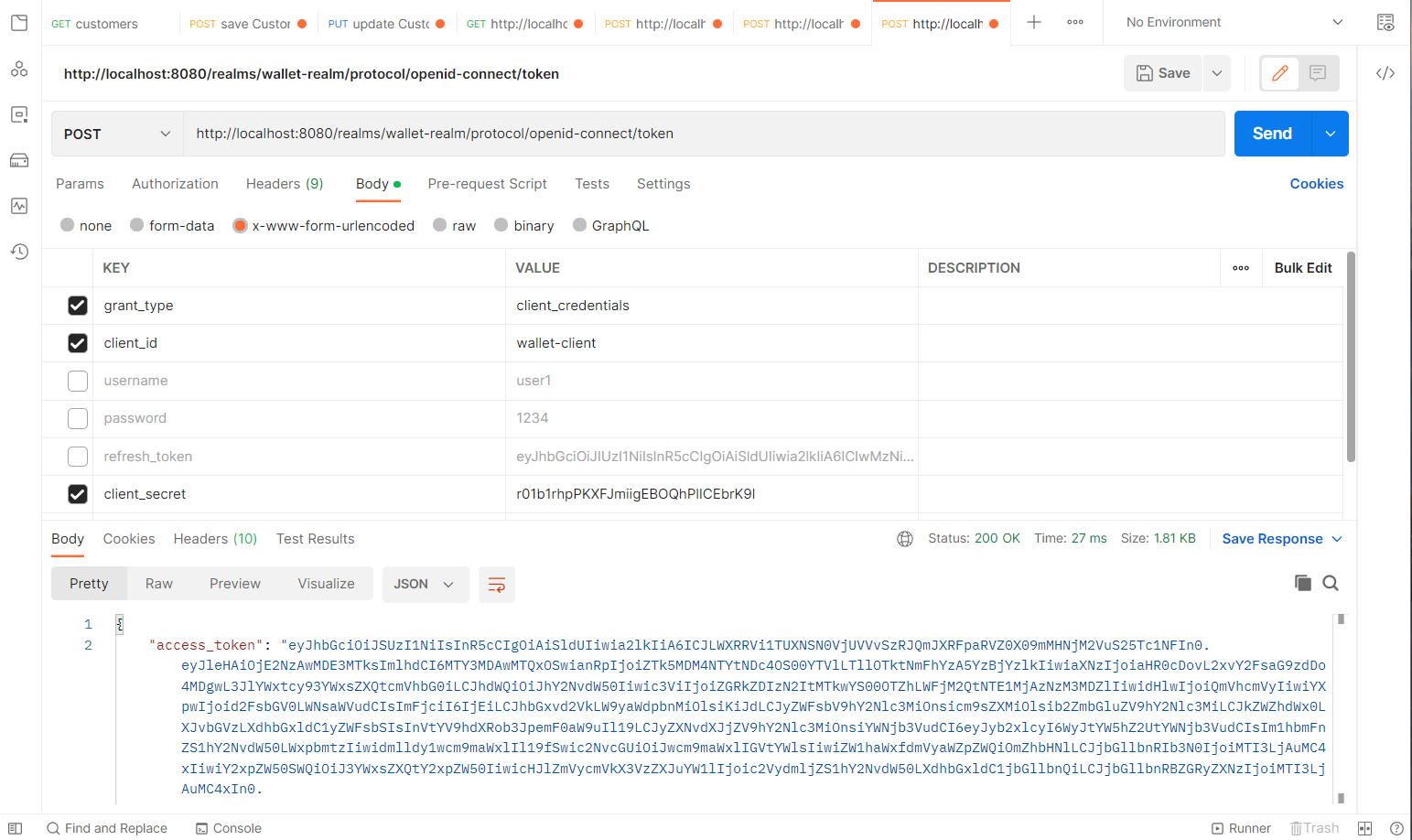Image resolution: width=1412 pixels, height=840 pixels.
Task: Open the Capture requests globe icon
Action: pyautogui.click(x=905, y=539)
